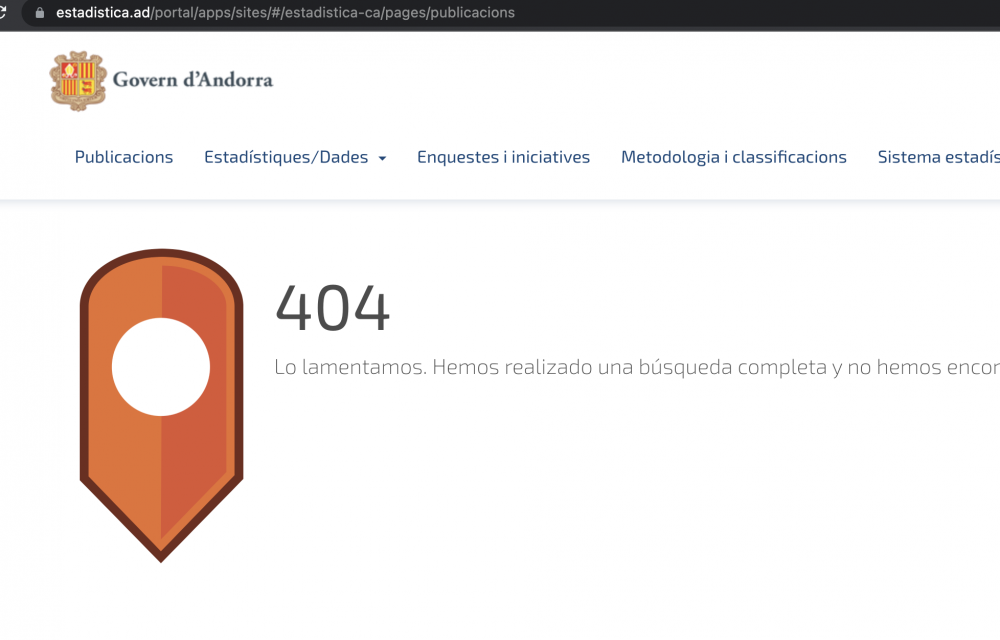Select Metodologia i classificacions
Image resolution: width=1000 pixels, height=640 pixels.
(733, 157)
